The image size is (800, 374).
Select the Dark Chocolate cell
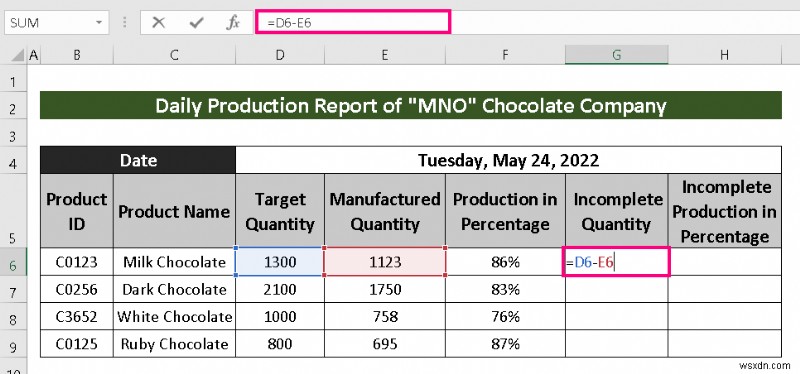174,289
